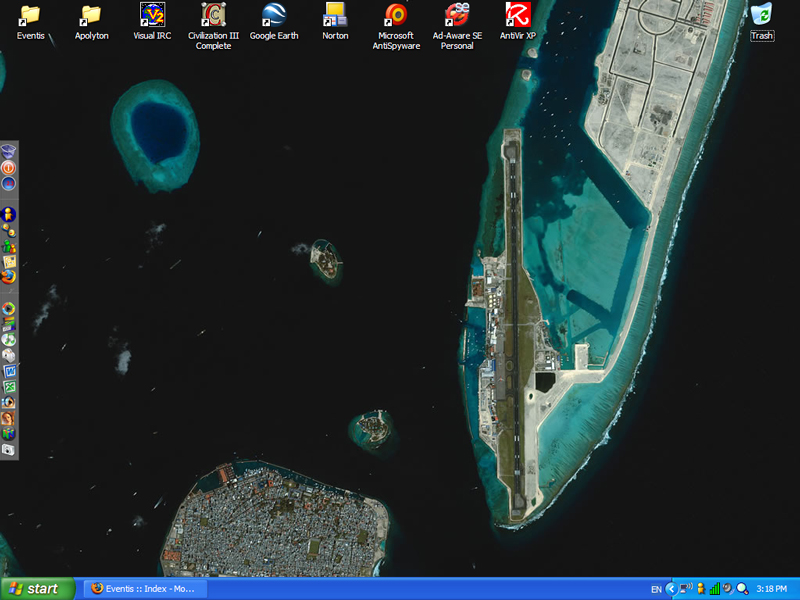This screenshot has width=800, height=600.
Task: Open the EN language bar selector
Action: click(x=656, y=589)
